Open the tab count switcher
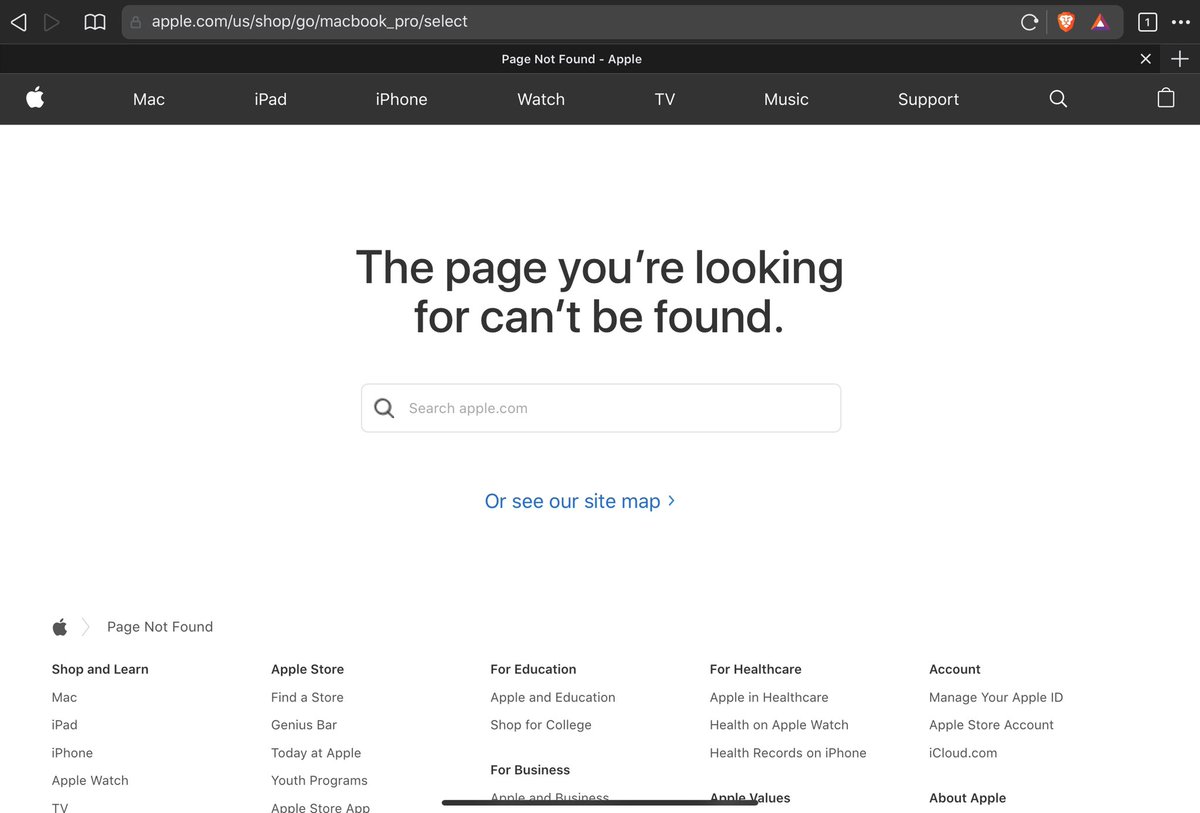This screenshot has width=1200, height=813. pos(1147,22)
